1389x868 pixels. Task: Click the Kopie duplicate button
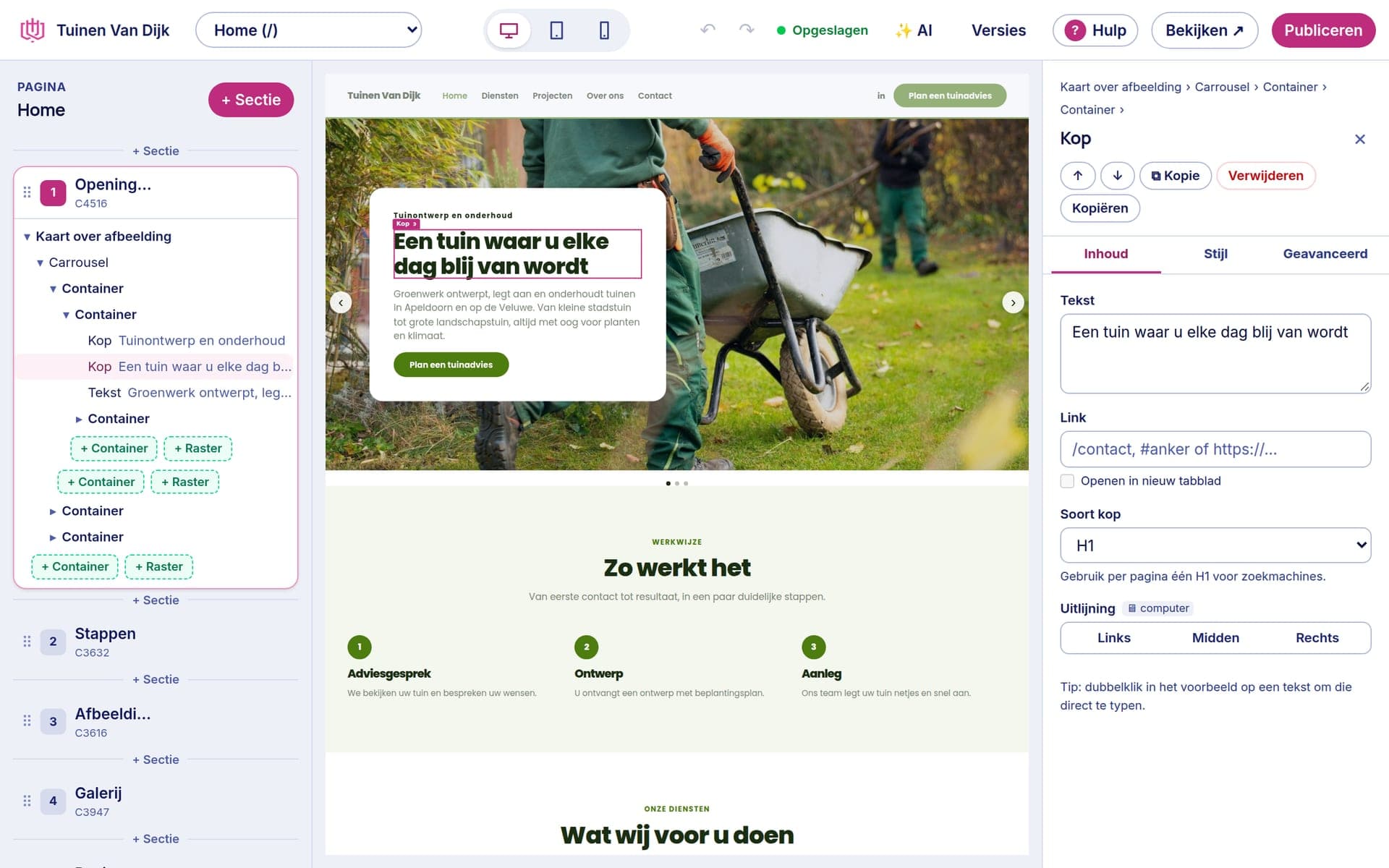tap(1175, 176)
